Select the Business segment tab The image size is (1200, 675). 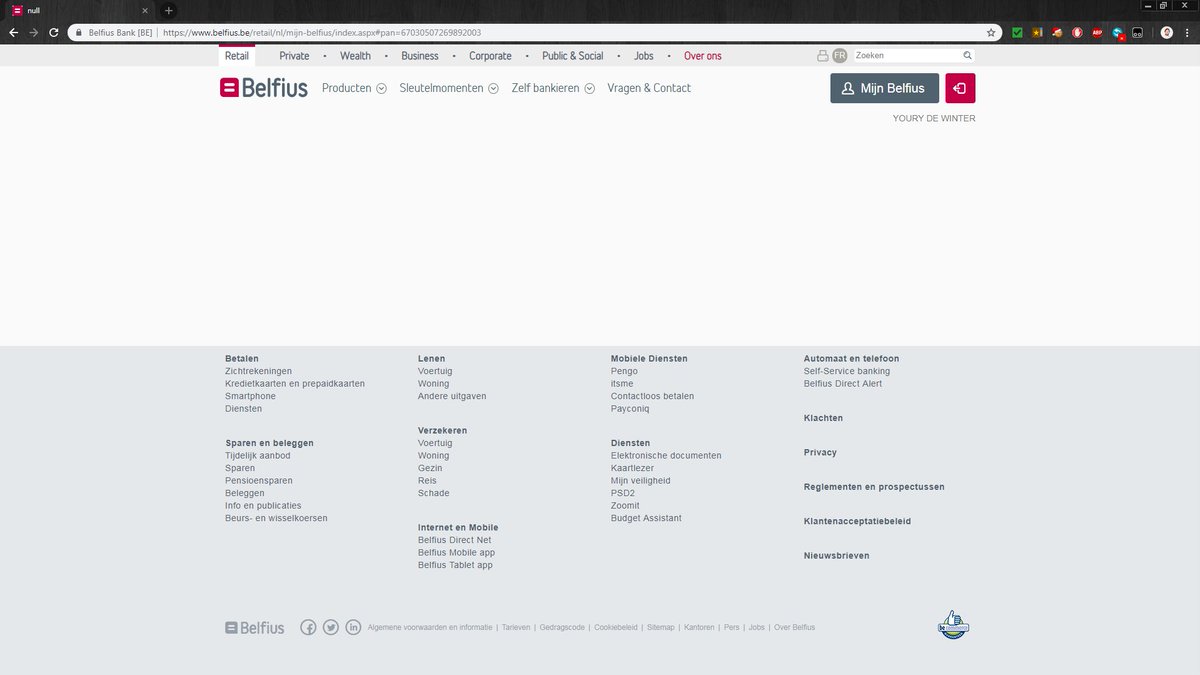click(x=420, y=56)
